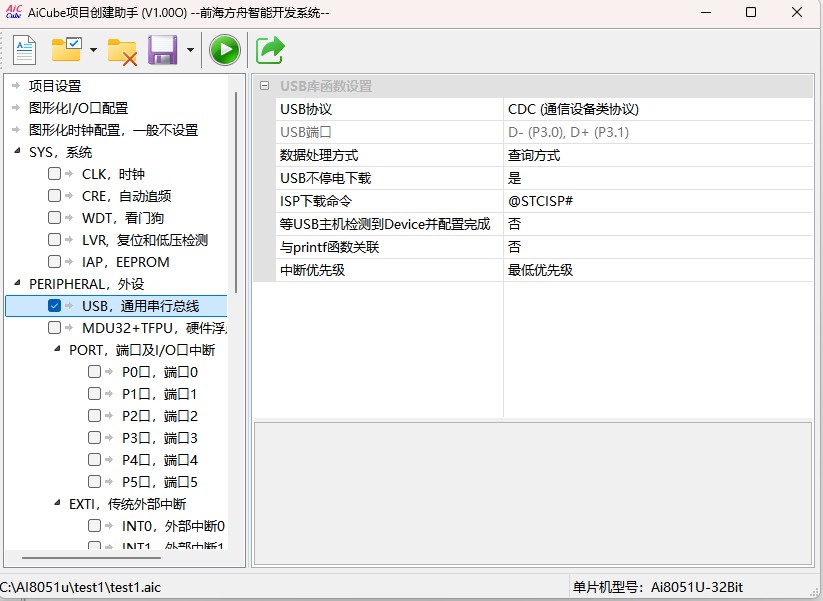Image resolution: width=823 pixels, height=601 pixels.
Task: Change 数据处理方式 value 查询方式
Action: pyautogui.click(x=658, y=155)
